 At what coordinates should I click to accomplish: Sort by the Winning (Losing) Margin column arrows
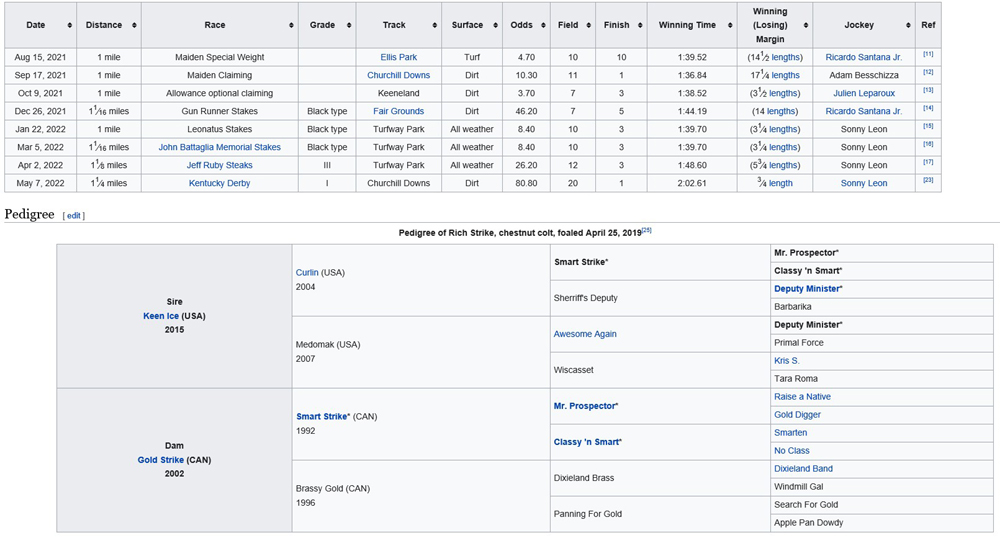tap(805, 25)
